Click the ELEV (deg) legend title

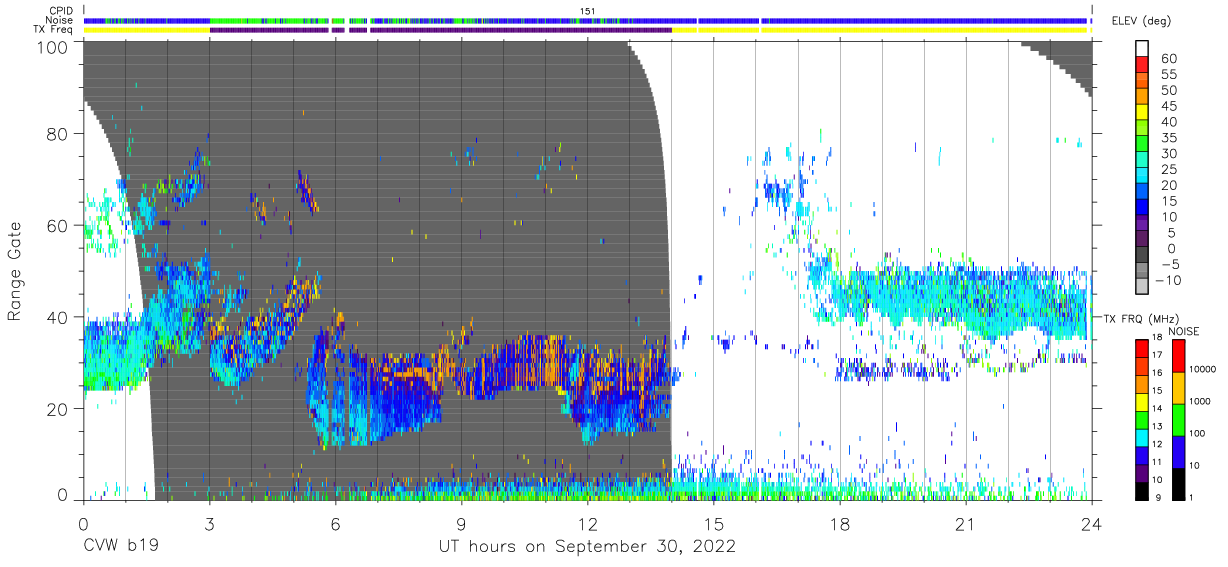[x=1141, y=20]
